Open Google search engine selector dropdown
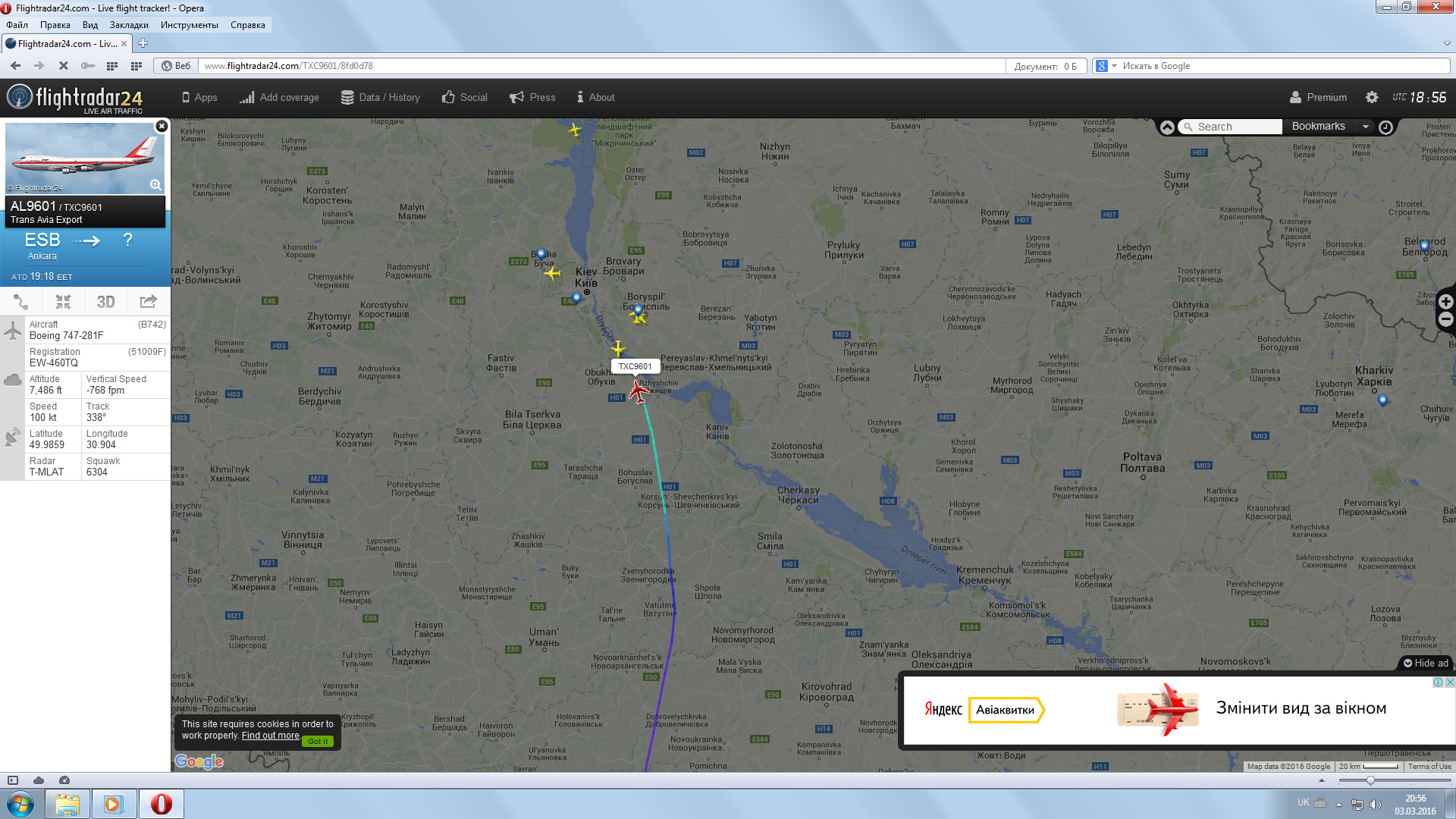This screenshot has height=819, width=1456. click(1114, 66)
